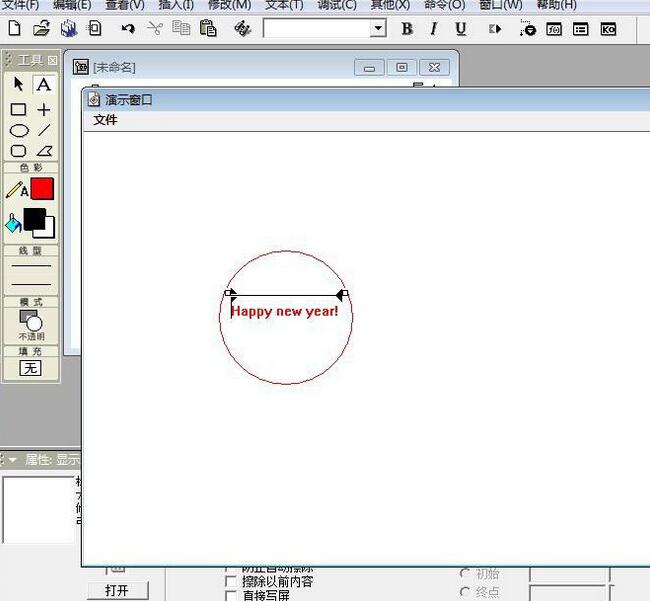
Task: Select the Diagonal Line tool
Action: tap(44, 130)
